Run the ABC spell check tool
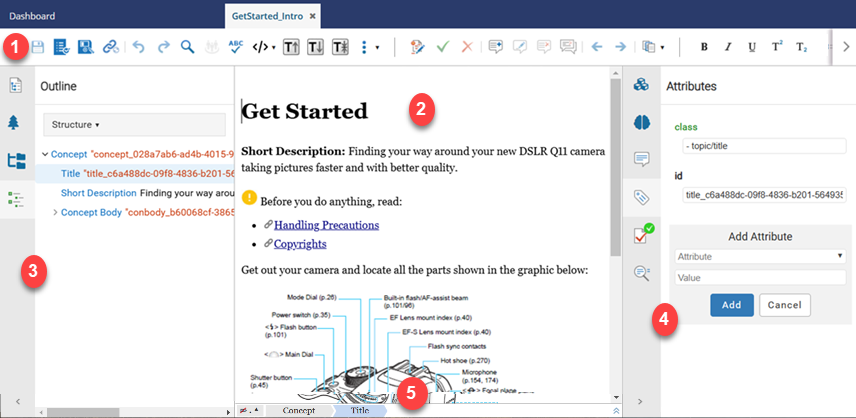The height and width of the screenshot is (418, 856). pos(236,46)
